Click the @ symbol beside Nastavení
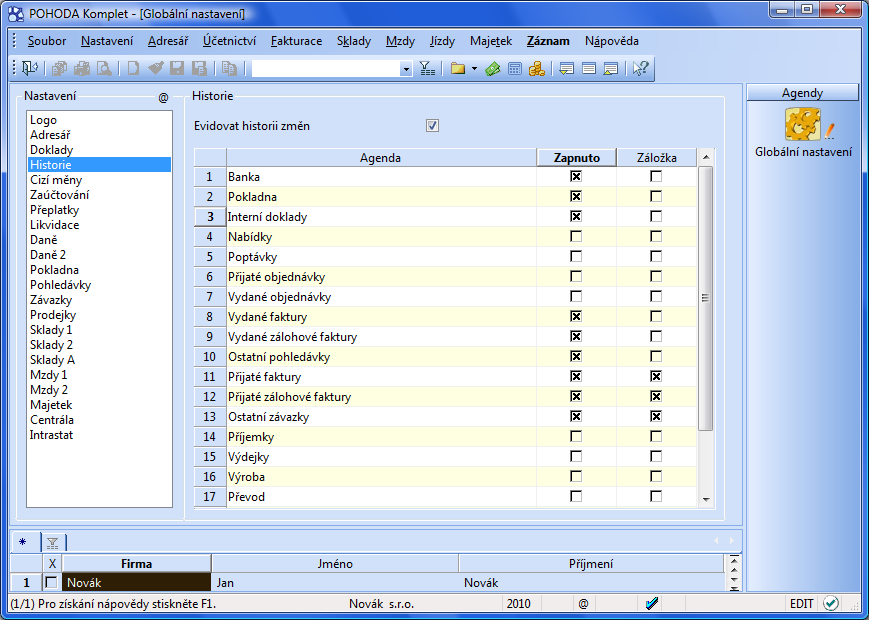The height and width of the screenshot is (620, 869). [x=163, y=98]
